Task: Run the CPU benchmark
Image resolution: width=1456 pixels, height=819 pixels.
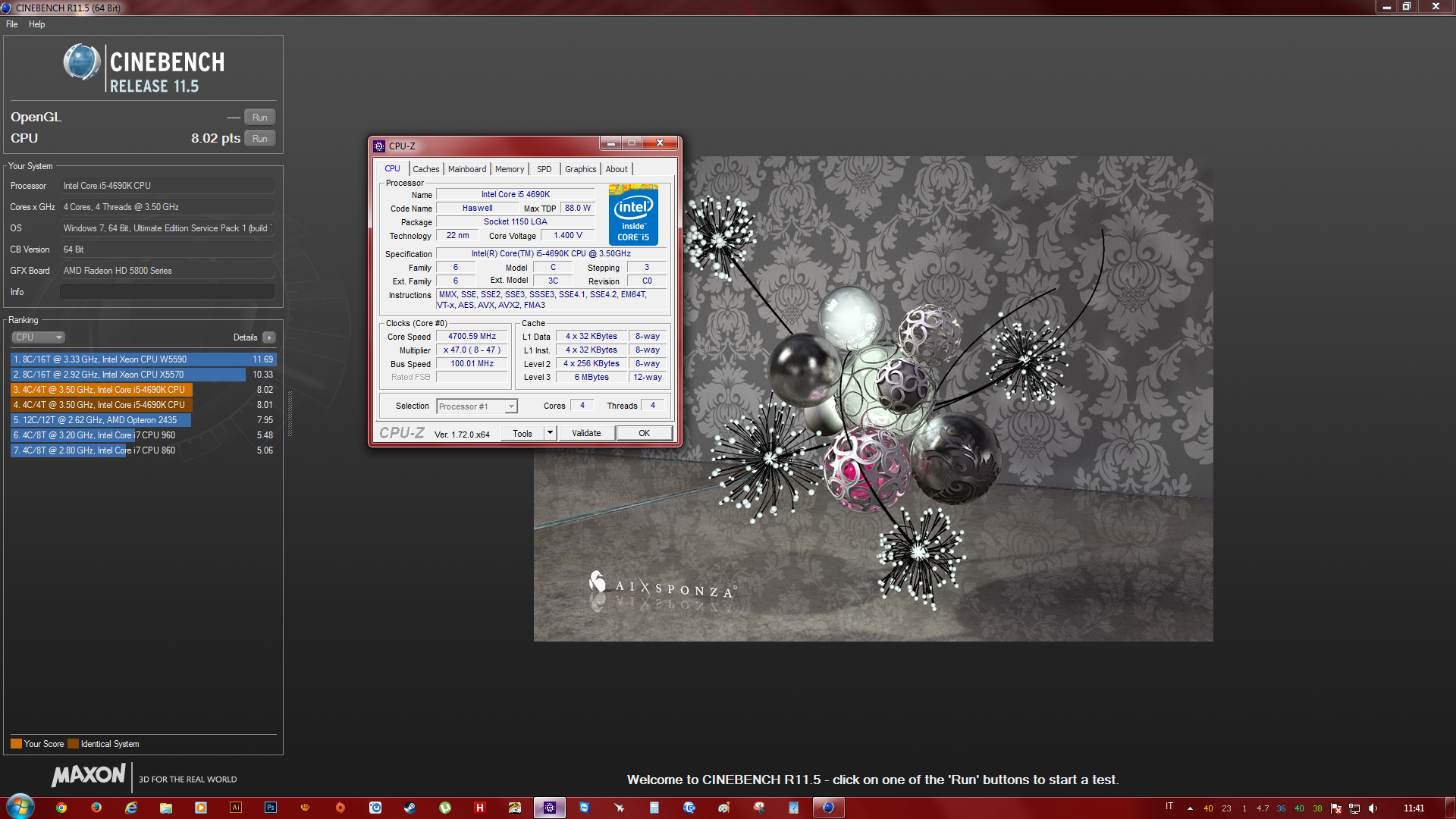Action: [x=260, y=139]
